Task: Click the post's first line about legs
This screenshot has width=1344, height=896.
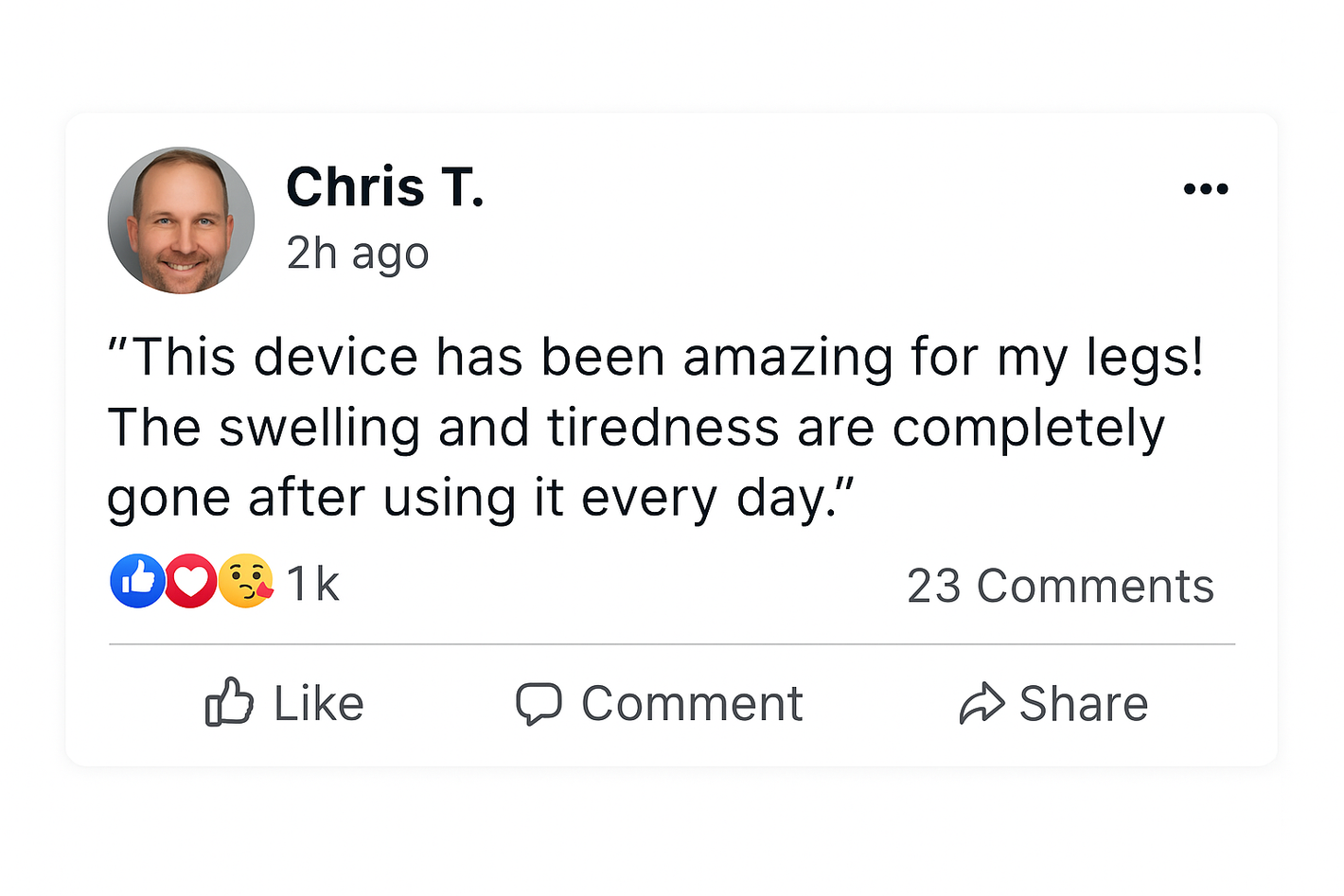Action: point(655,358)
